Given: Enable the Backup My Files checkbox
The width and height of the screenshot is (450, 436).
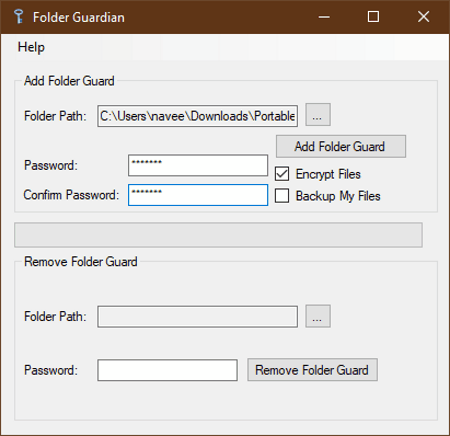Looking at the screenshot, I should click(x=282, y=196).
